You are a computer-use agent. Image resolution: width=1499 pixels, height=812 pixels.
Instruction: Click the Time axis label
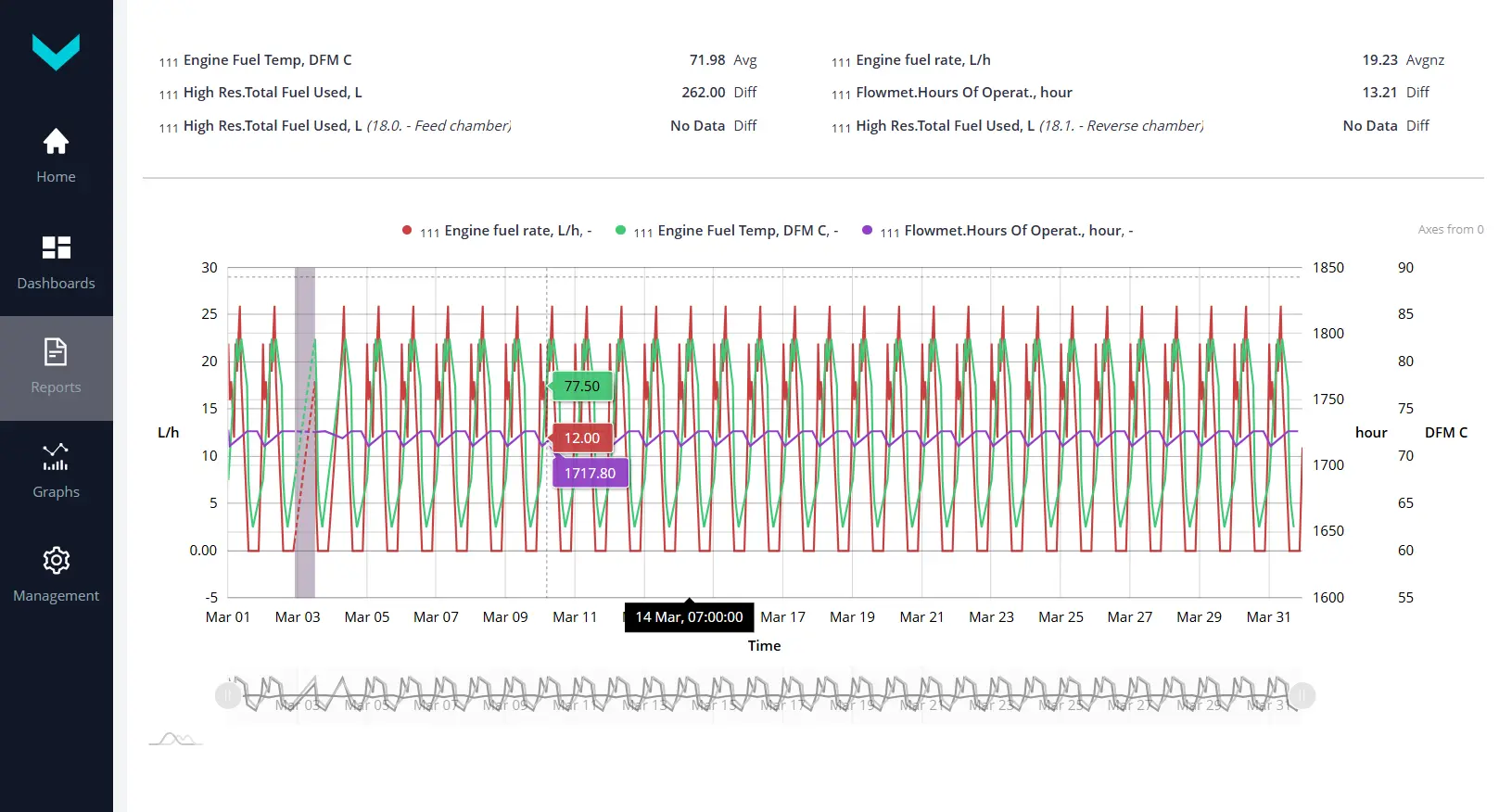[765, 646]
